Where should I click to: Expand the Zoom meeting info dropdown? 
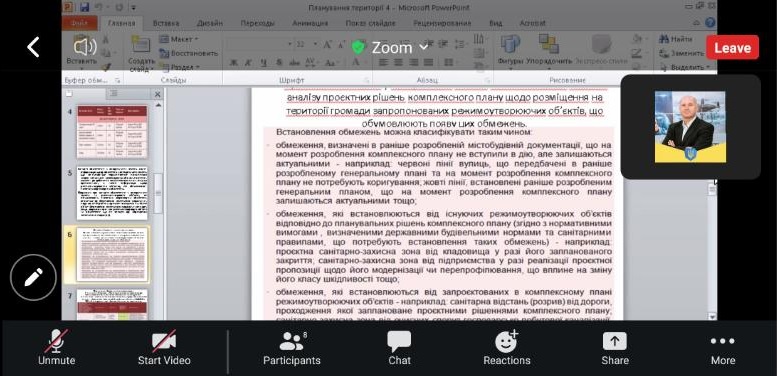pos(390,48)
